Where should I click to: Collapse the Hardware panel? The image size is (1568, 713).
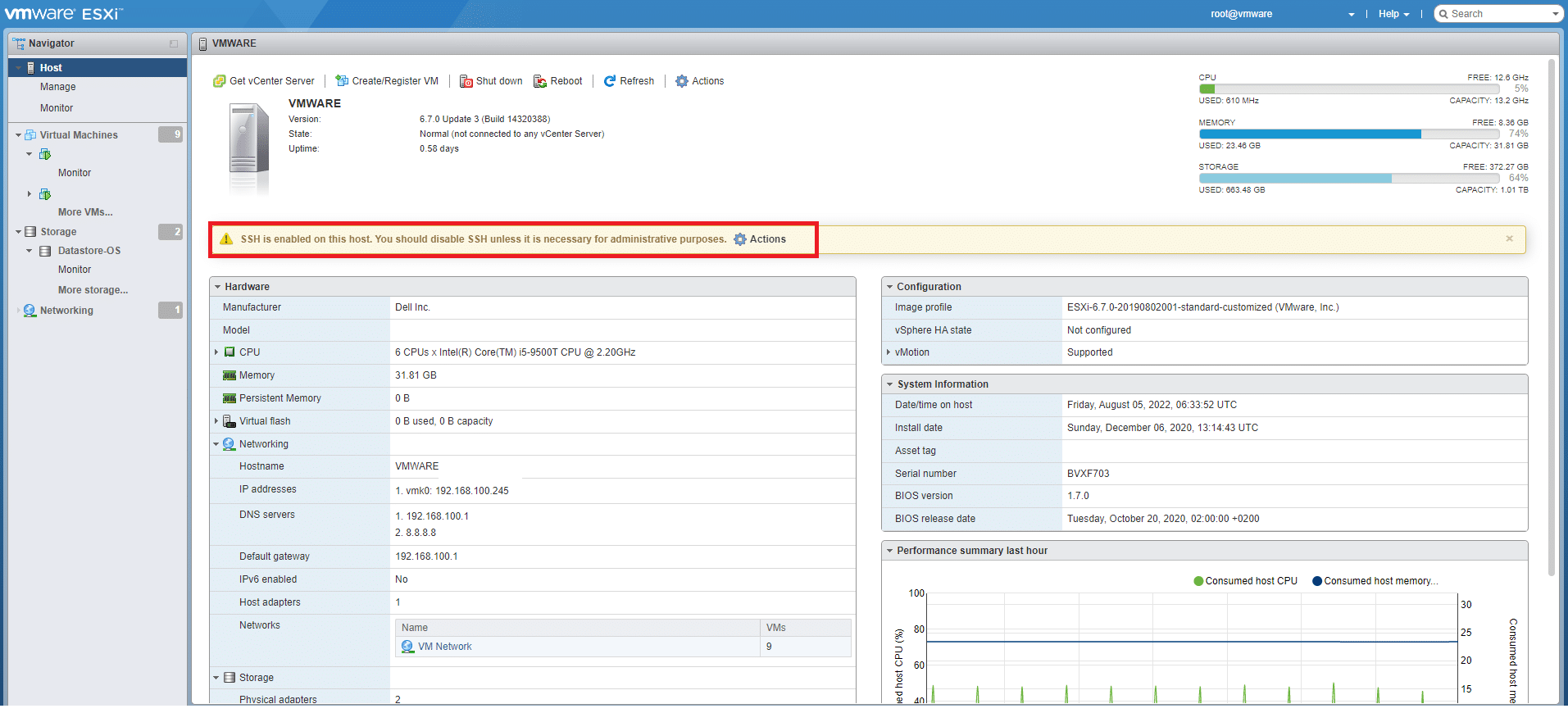(x=217, y=287)
